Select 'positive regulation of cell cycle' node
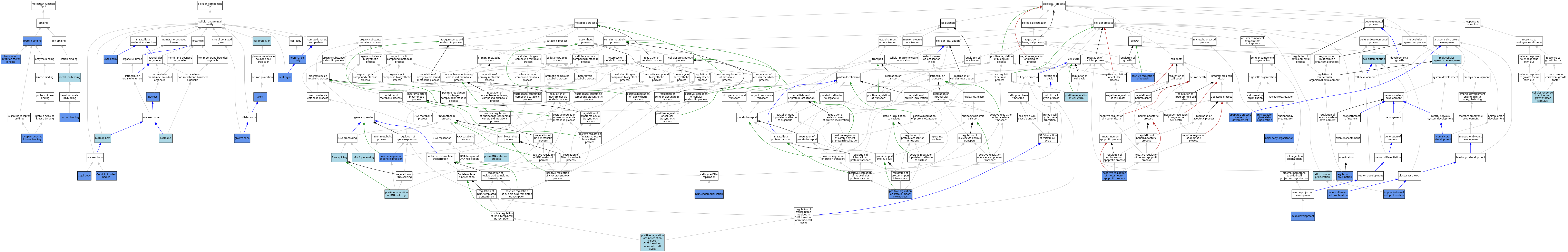Screen dimensions: 1568x252 [x=1076, y=97]
